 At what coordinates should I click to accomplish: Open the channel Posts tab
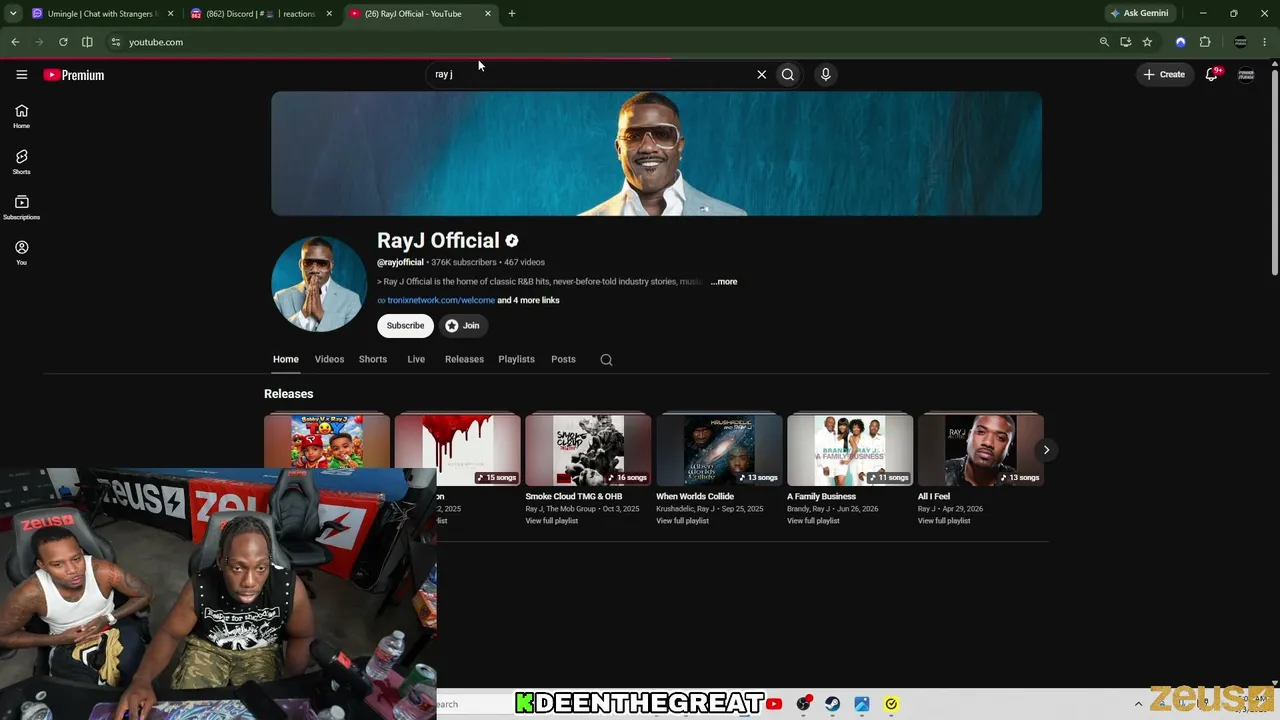click(x=563, y=359)
